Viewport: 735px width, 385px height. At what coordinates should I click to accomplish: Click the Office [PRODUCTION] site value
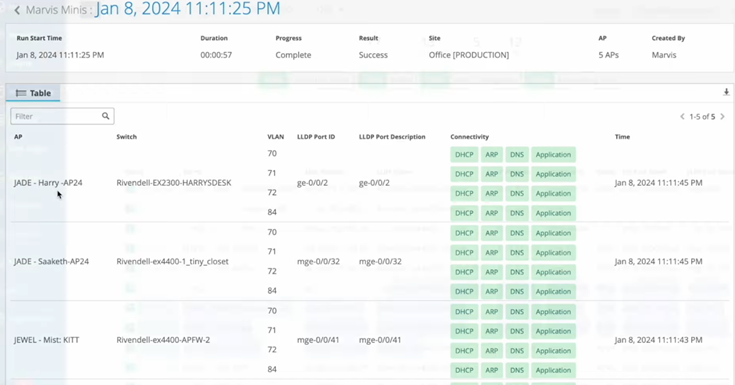point(469,55)
